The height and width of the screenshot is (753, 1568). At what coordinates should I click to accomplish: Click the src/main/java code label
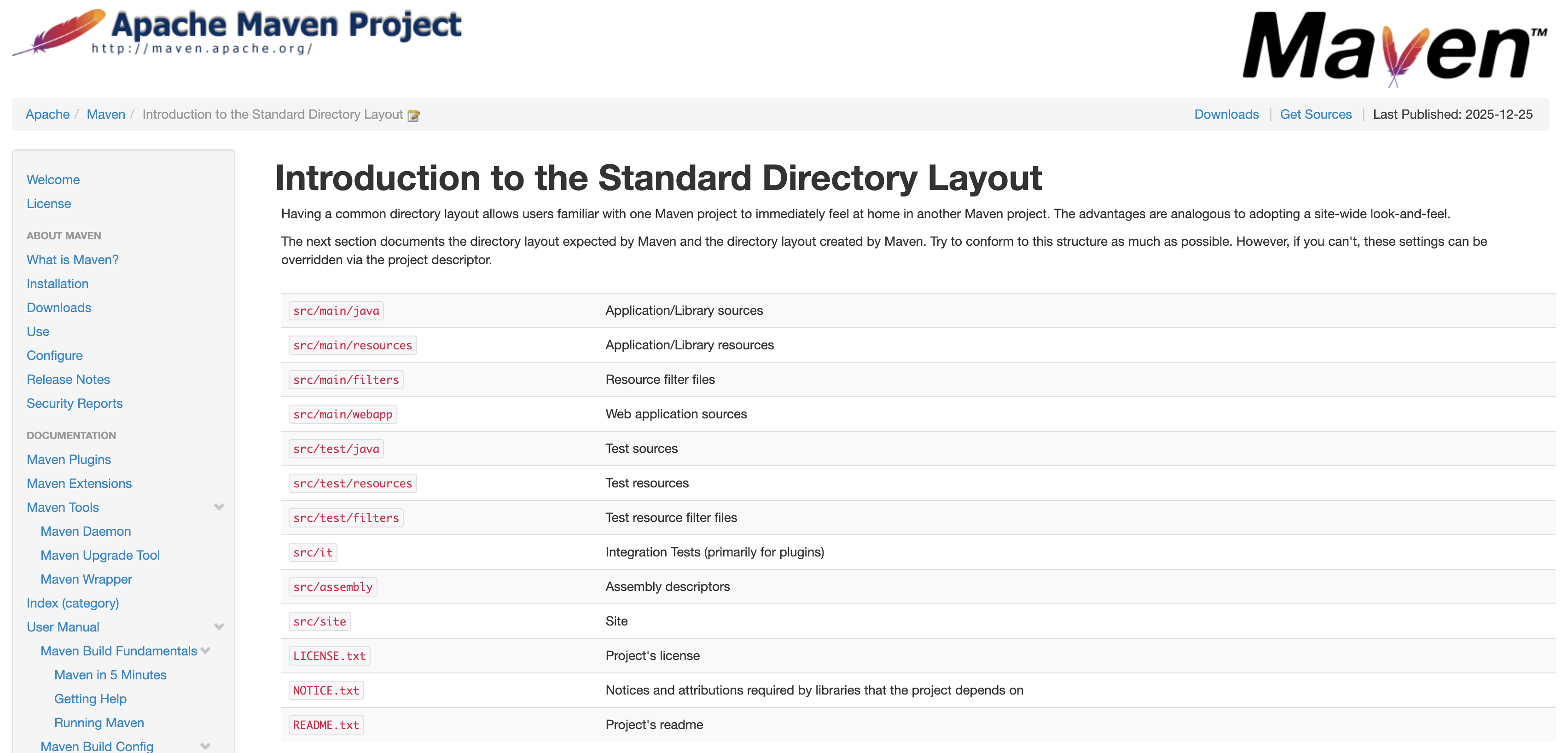click(336, 311)
